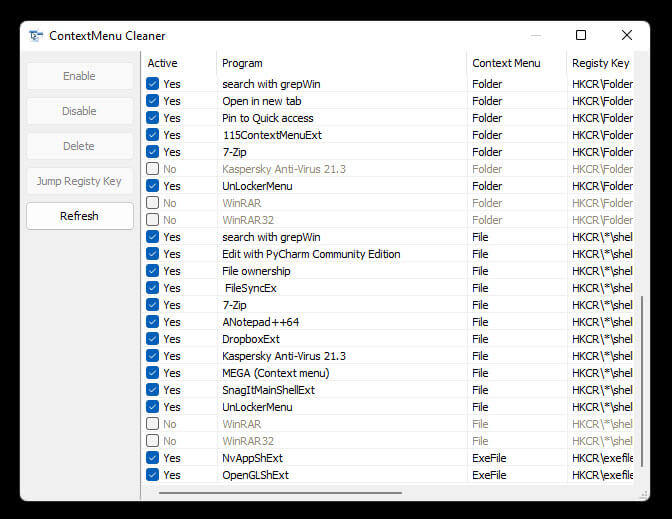Viewport: 672px width, 519px height.
Task: Toggle the SnagItMainShellExt checkbox
Action: [153, 390]
